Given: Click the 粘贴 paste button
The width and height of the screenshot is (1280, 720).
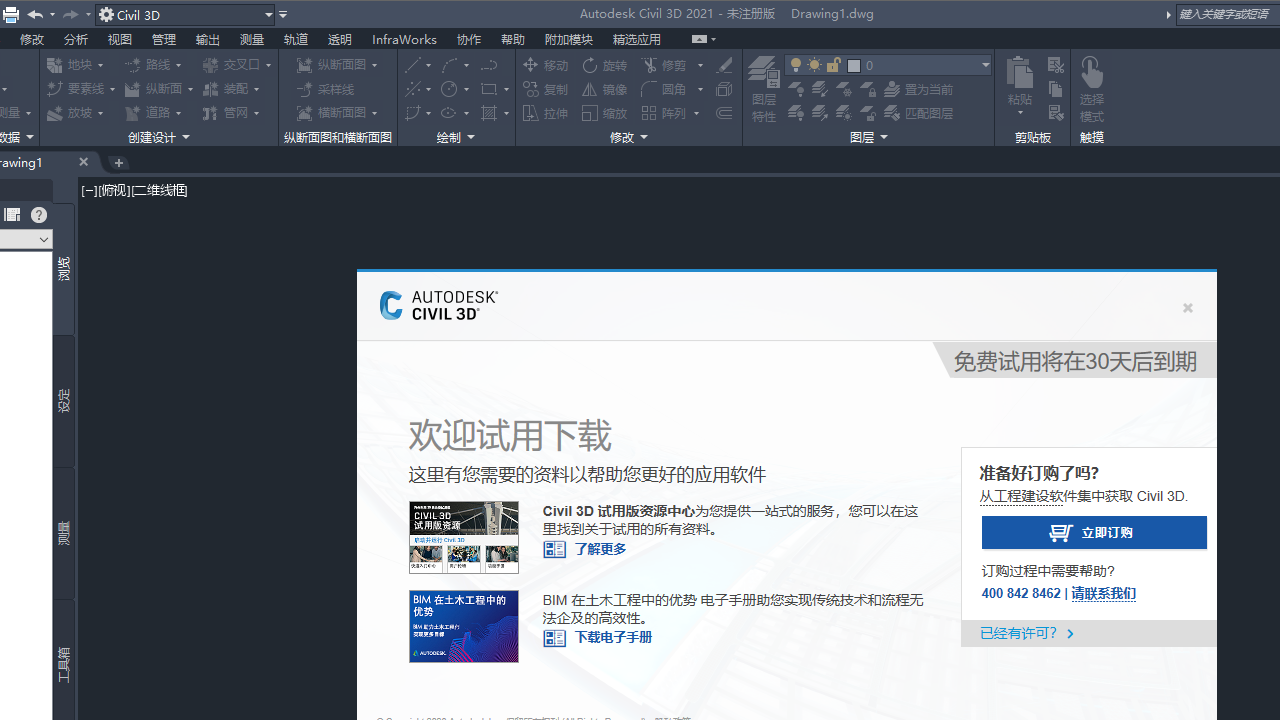Looking at the screenshot, I should tap(1020, 80).
